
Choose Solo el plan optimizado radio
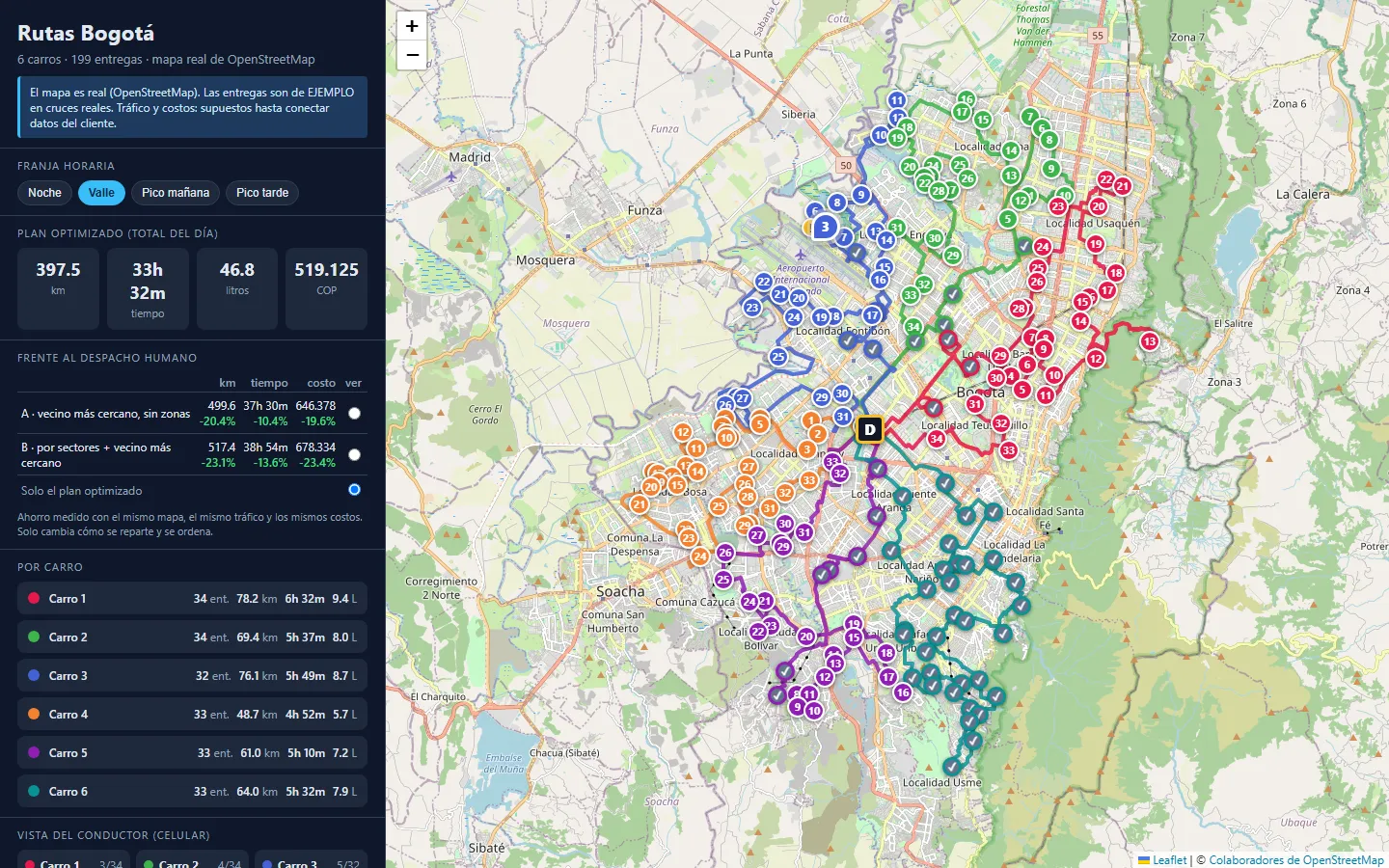354,490
